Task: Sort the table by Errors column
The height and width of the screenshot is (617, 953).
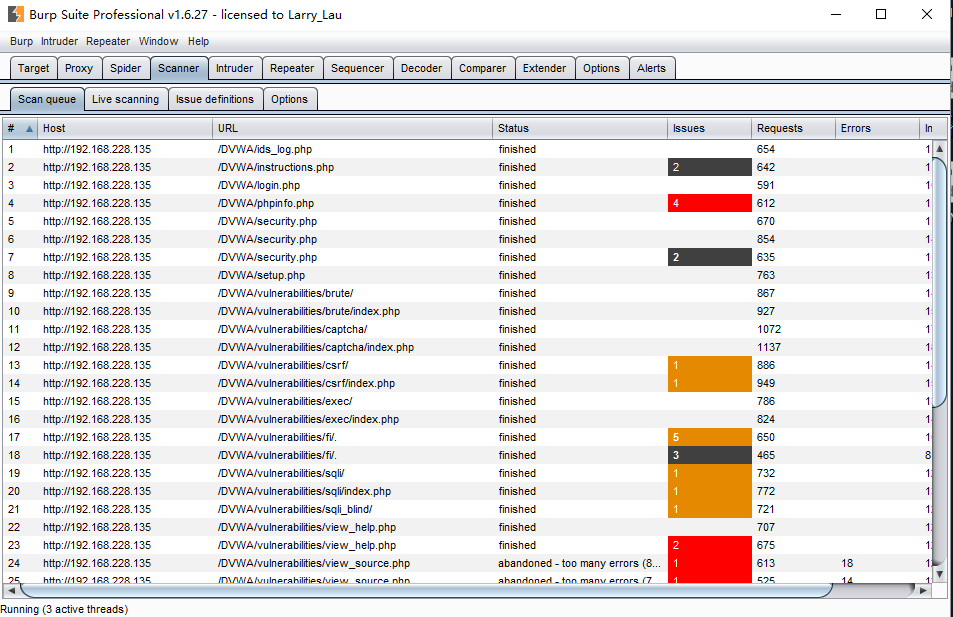Action: 877,128
